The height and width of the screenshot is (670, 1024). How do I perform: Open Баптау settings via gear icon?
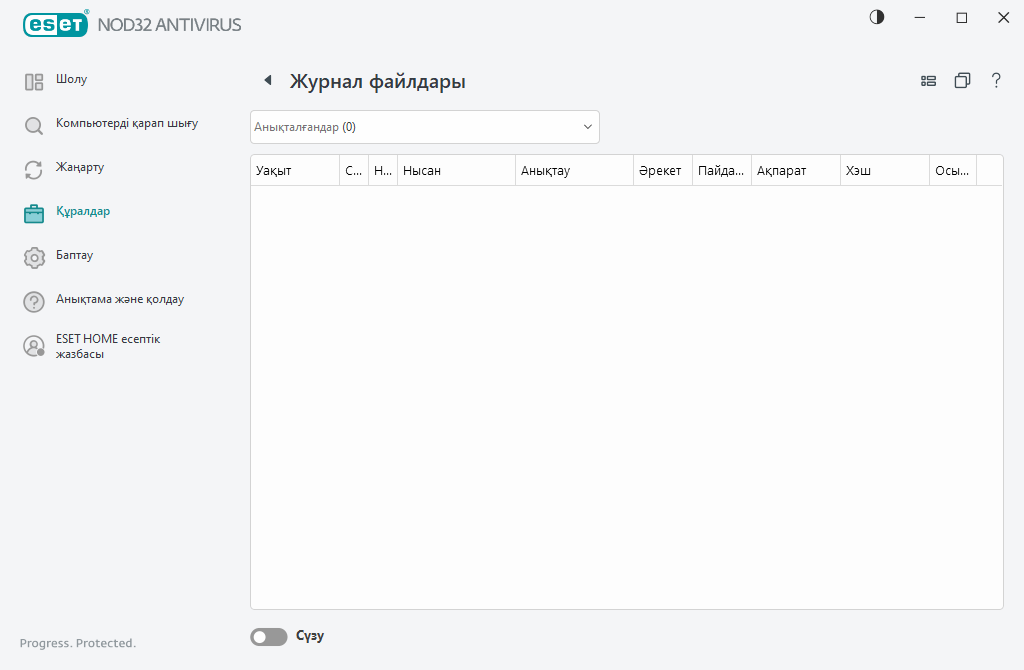point(33,256)
